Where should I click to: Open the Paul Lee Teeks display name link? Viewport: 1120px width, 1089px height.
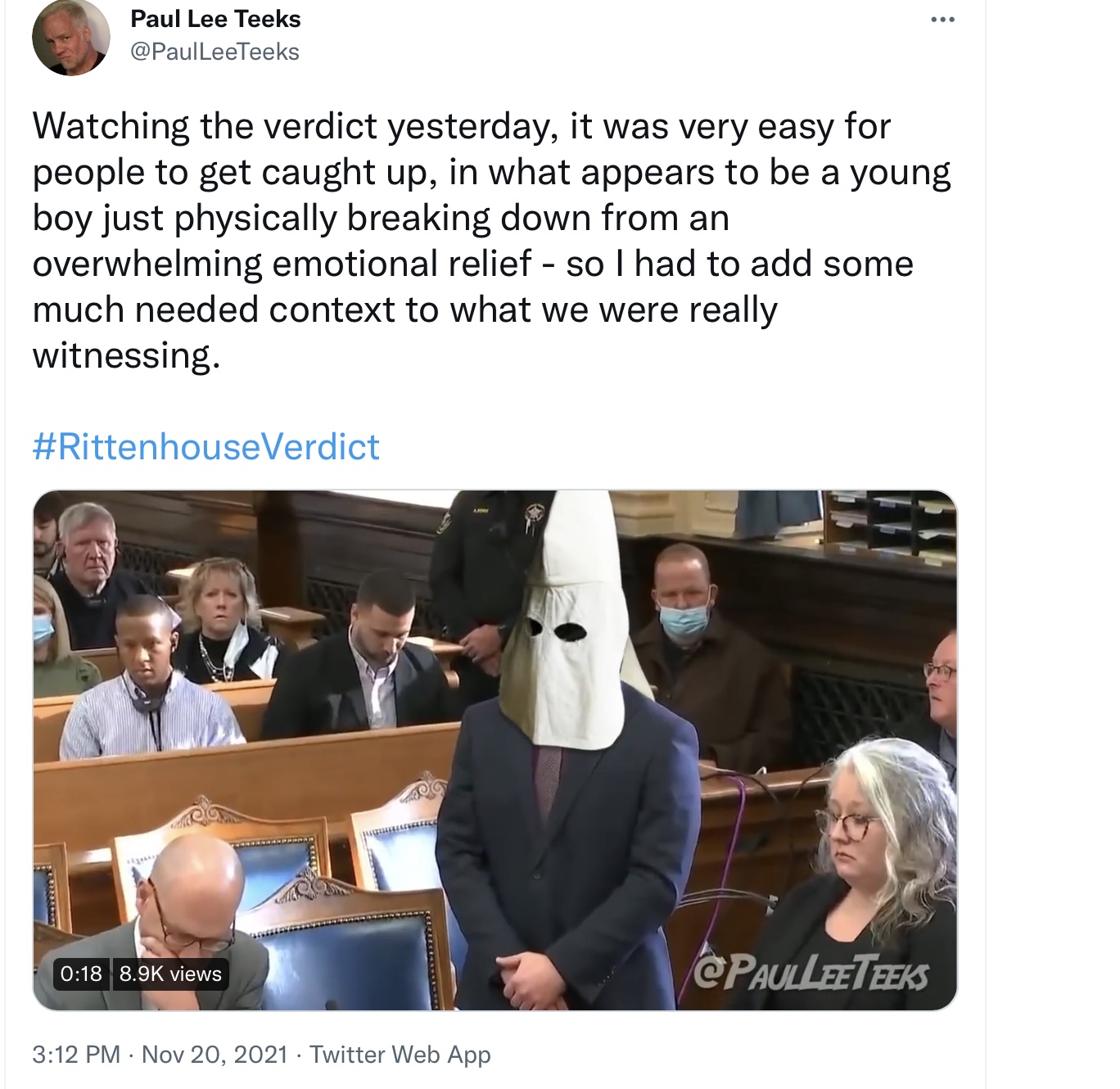[x=215, y=19]
